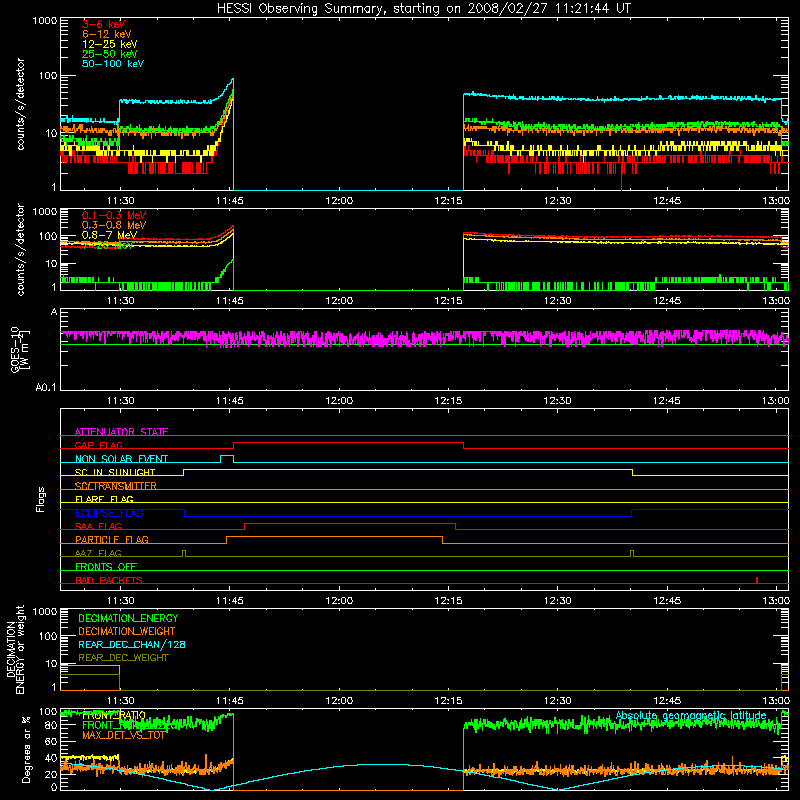Select the PARTICLE_FLAG label
This screenshot has width=800, height=800.
point(112,539)
